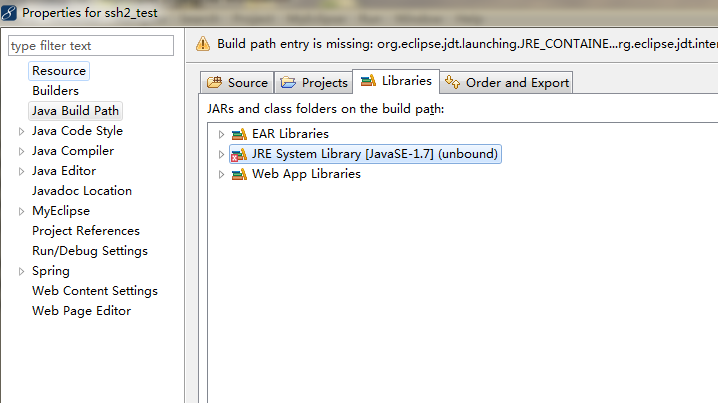Open the Javadoc Location page

tap(82, 191)
